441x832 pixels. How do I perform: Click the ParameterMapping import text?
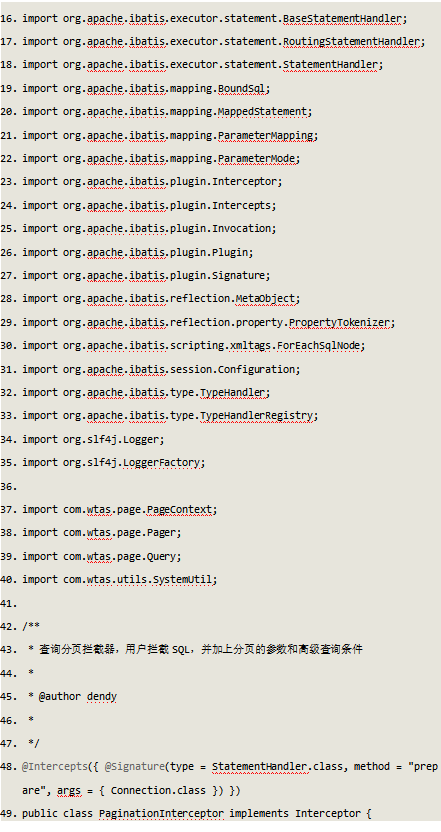[265, 135]
